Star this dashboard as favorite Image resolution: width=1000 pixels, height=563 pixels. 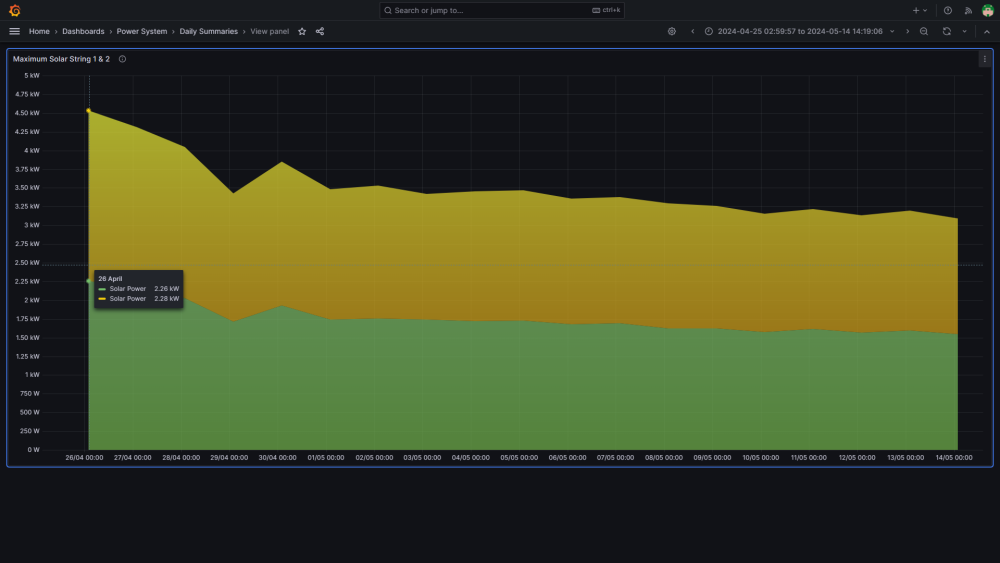pos(302,31)
